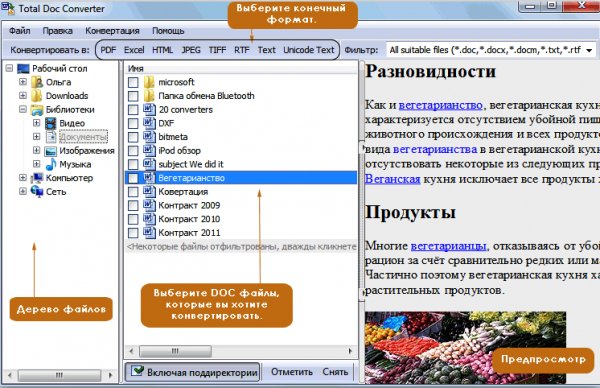Open Веганская link in preview

tap(393, 179)
